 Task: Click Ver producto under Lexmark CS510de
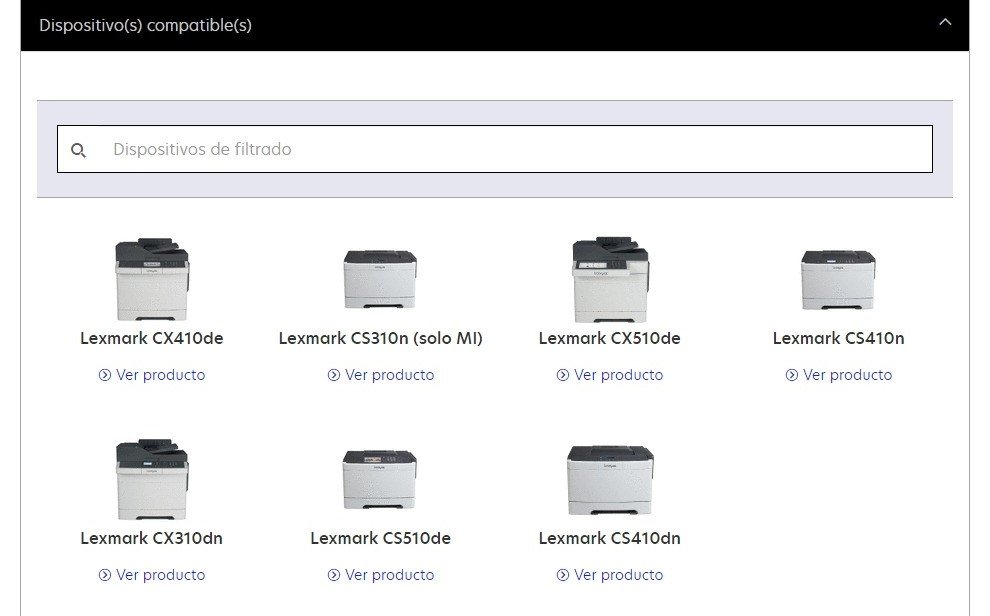pos(381,575)
